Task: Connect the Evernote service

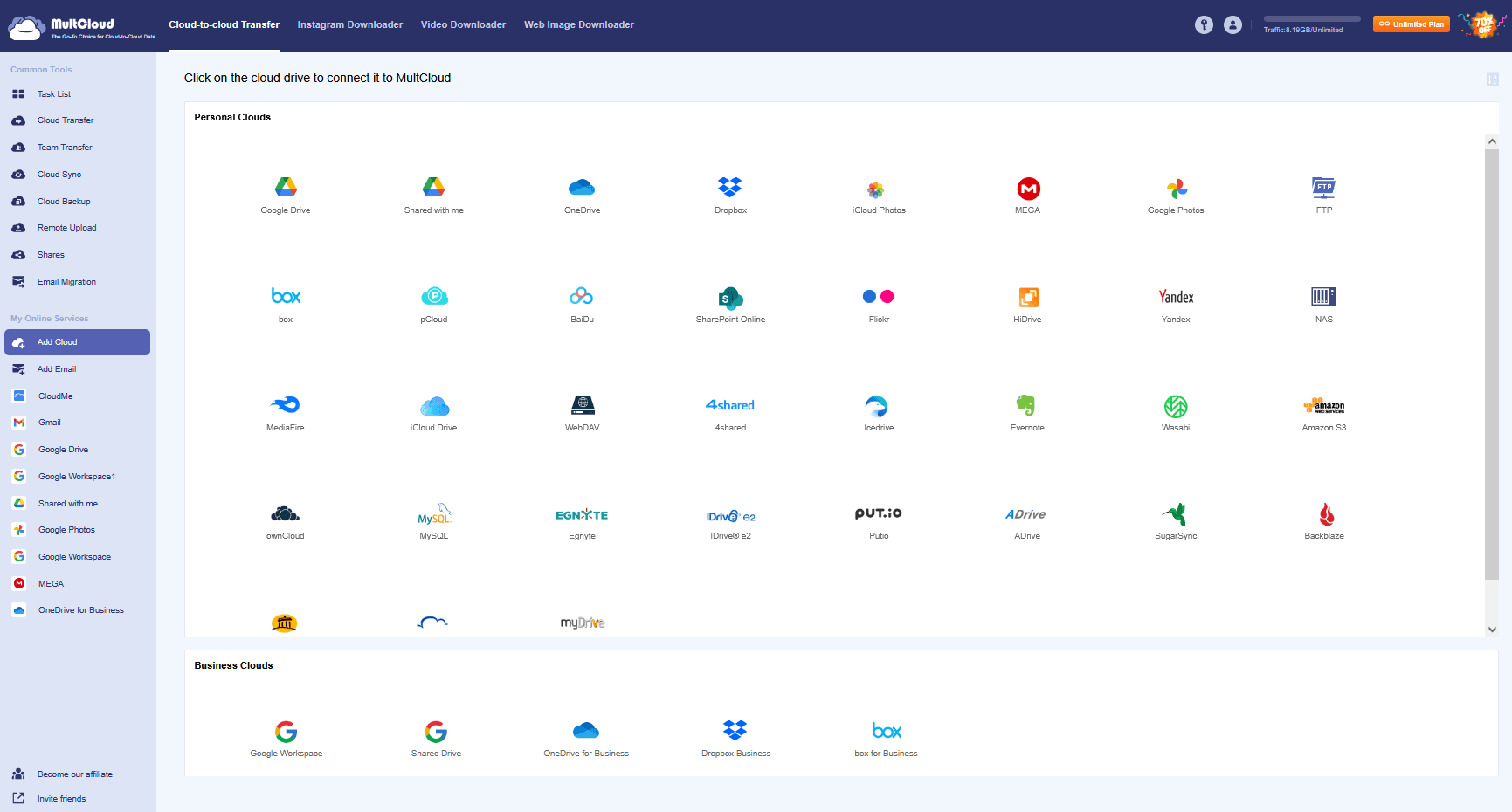Action: pos(1027,406)
